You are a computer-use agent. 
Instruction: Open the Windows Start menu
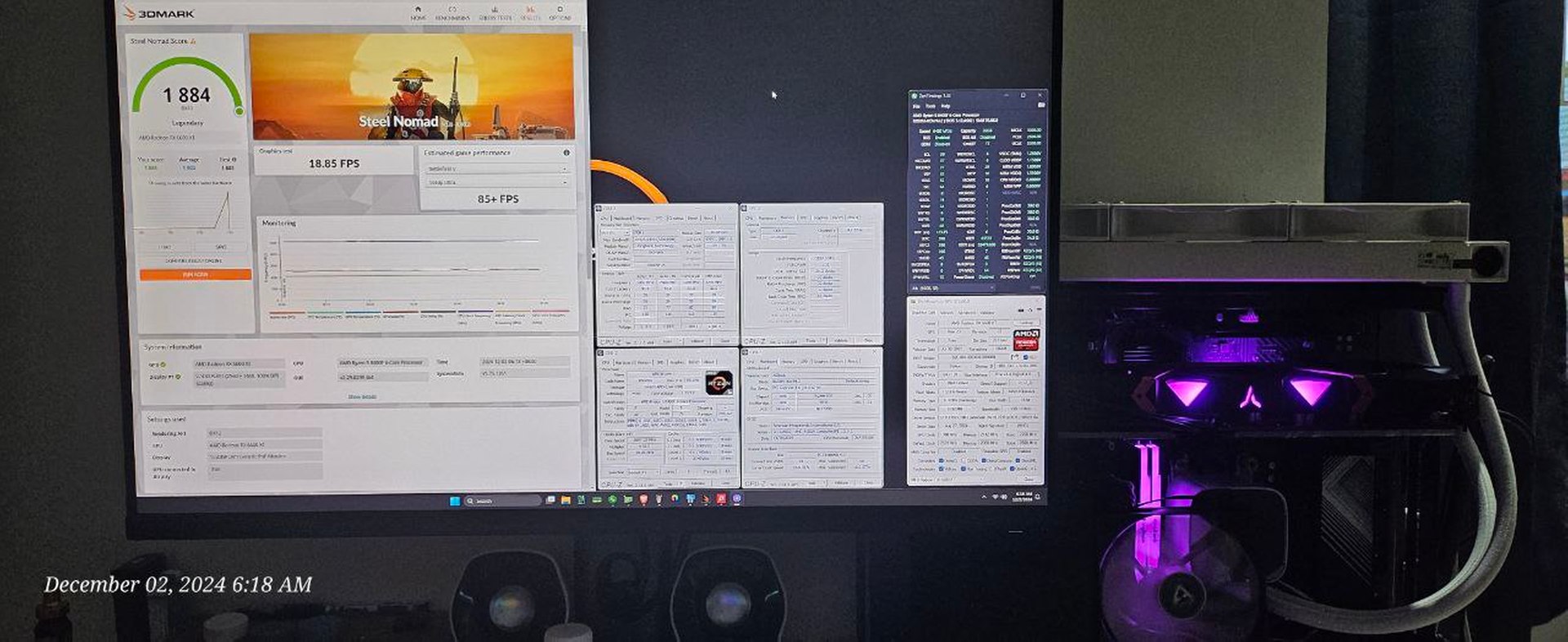pos(454,500)
